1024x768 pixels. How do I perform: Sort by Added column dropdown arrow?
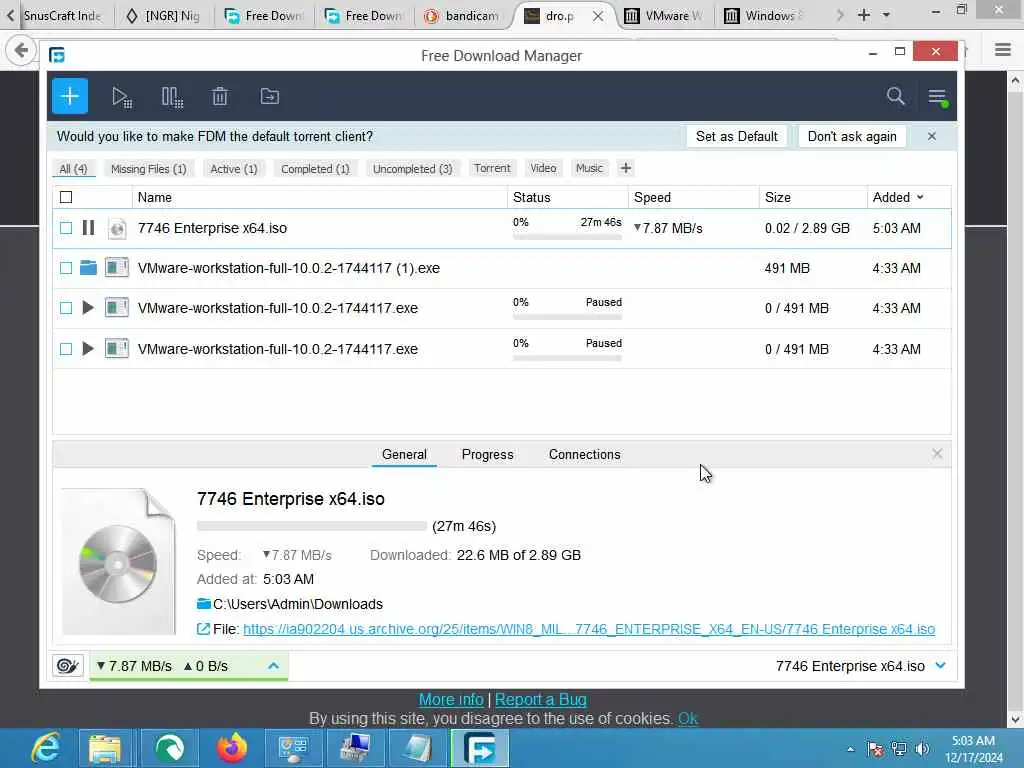[920, 197]
